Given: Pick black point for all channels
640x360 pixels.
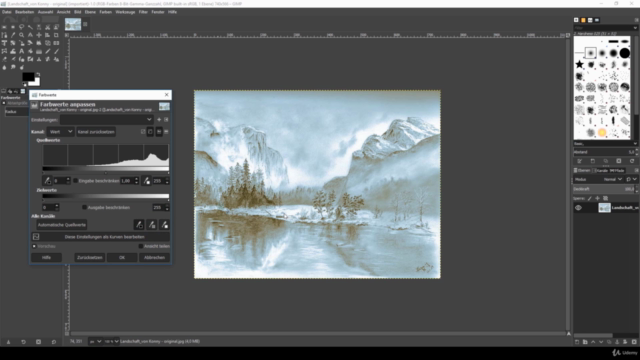Looking at the screenshot, I should tap(139, 224).
